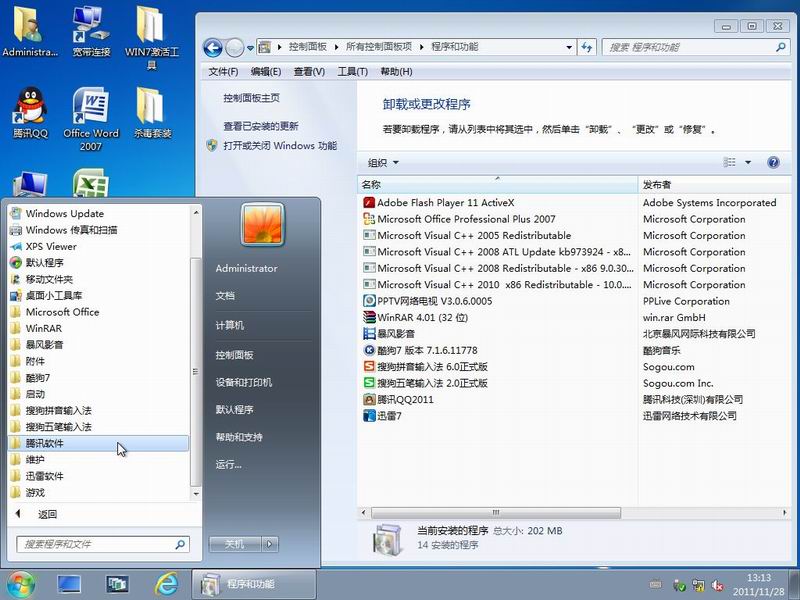
Task: Click the horizontal scrollbar in programs list
Action: [496, 512]
